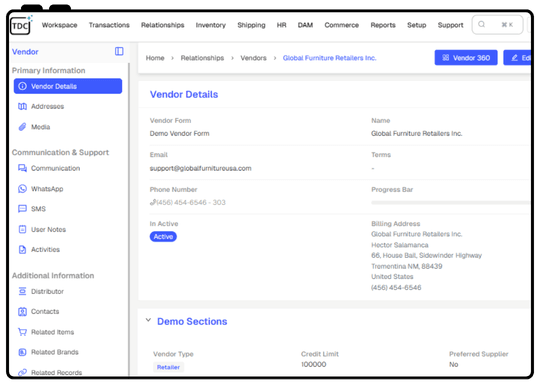This screenshot has height=384, width=540.
Task: Click the Related Items cart icon
Action: point(22,332)
